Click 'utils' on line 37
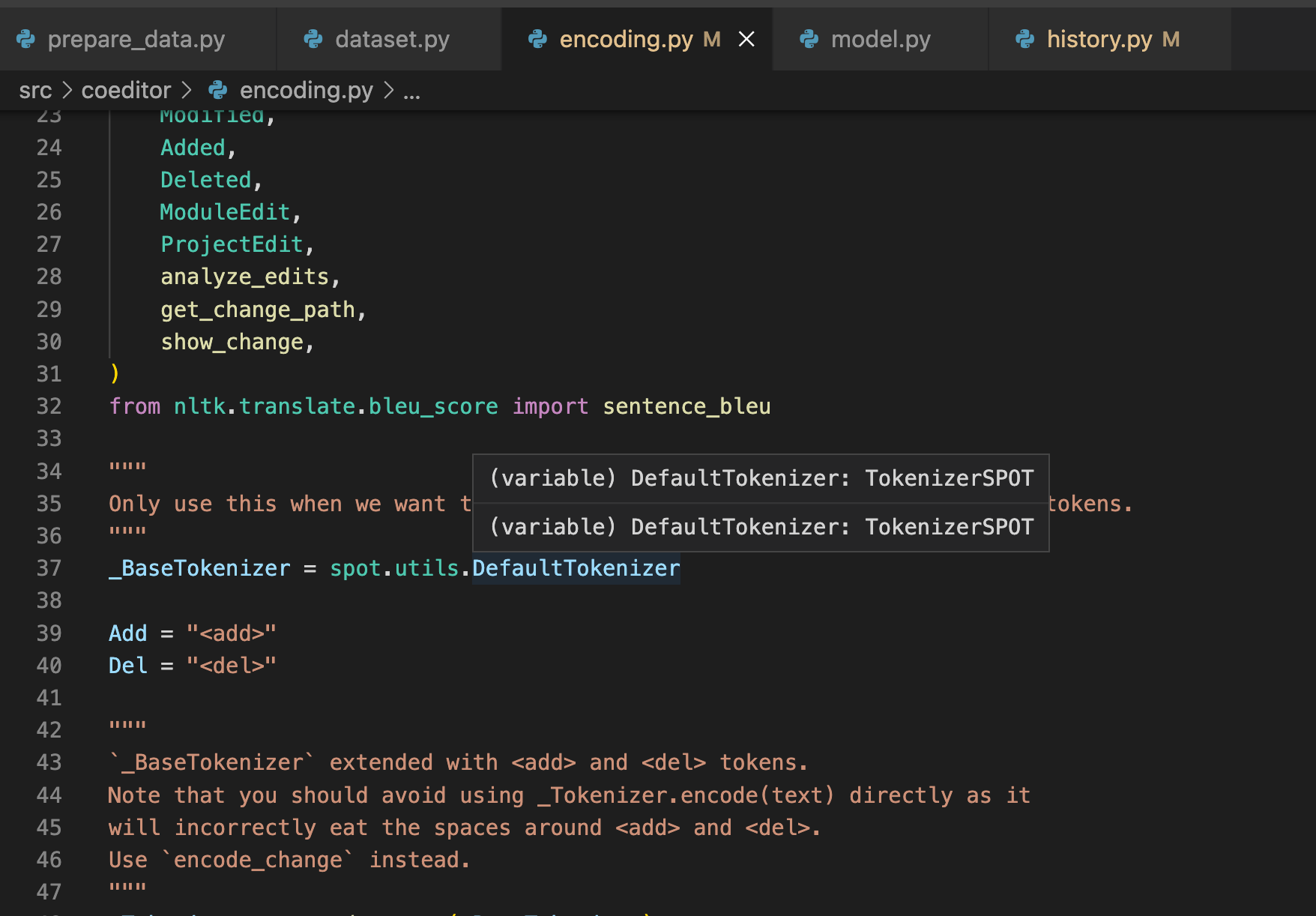This screenshot has width=1316, height=916. 426,568
